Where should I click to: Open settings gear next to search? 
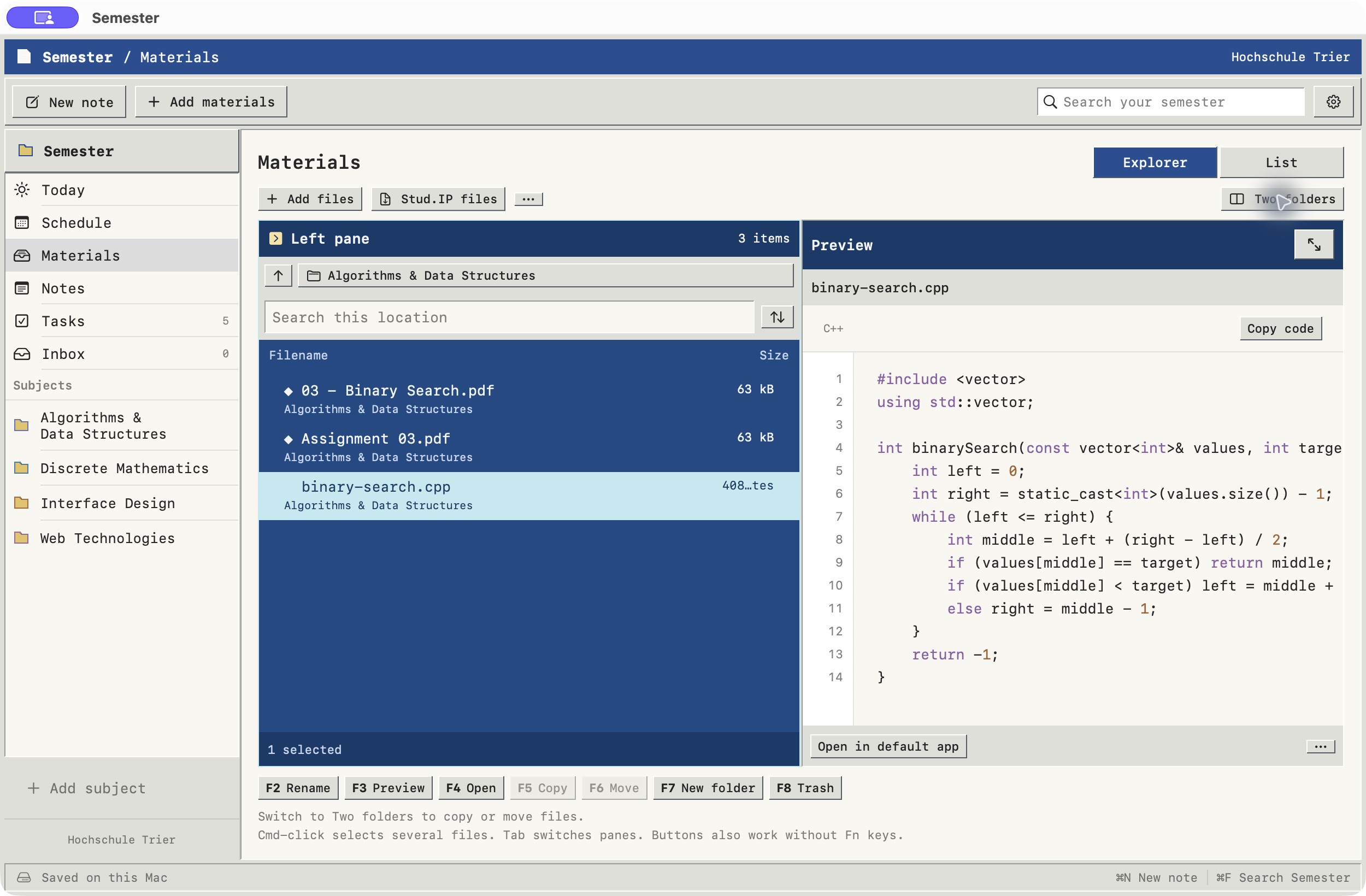click(1333, 102)
